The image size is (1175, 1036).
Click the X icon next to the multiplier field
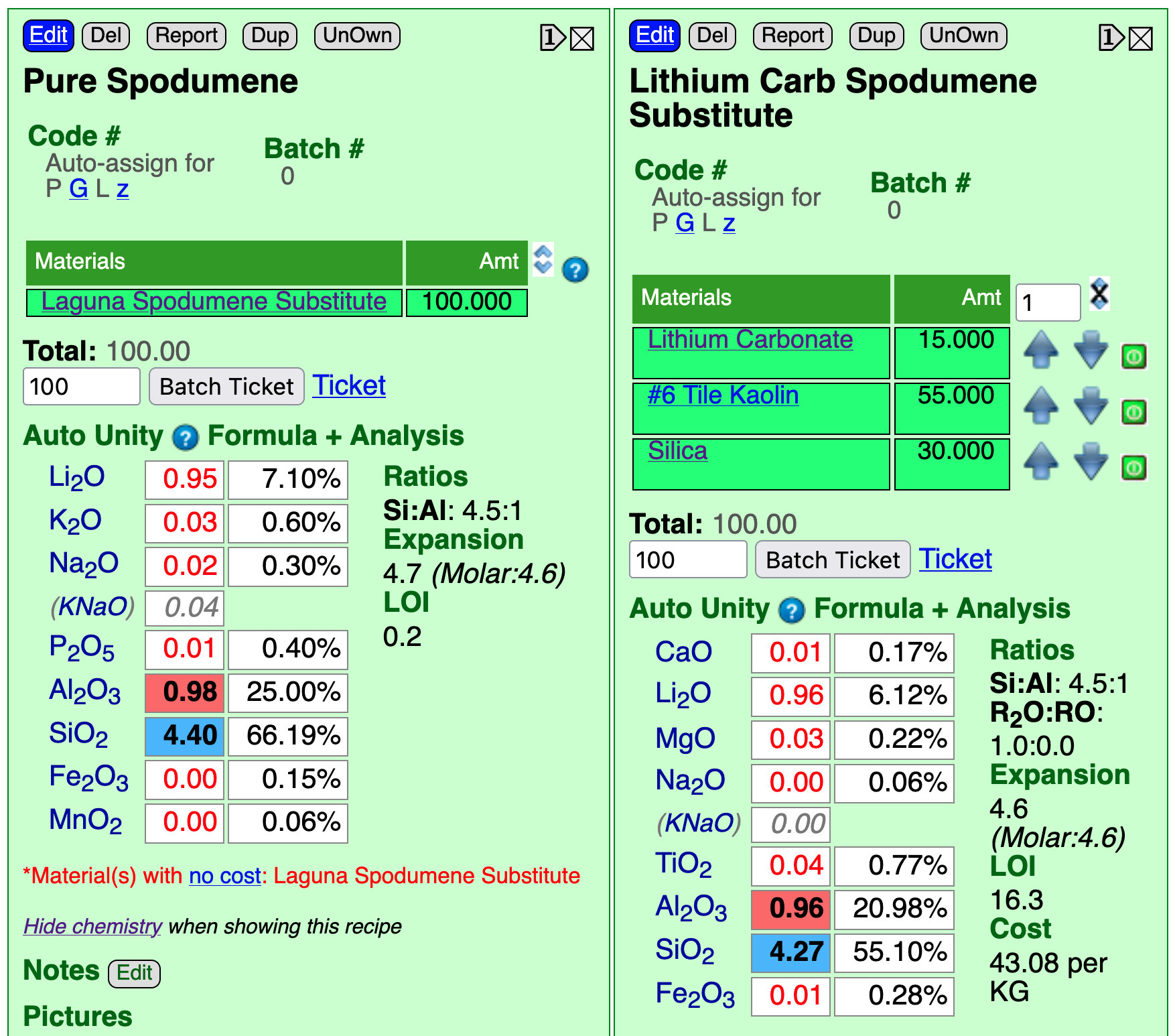tap(1099, 294)
